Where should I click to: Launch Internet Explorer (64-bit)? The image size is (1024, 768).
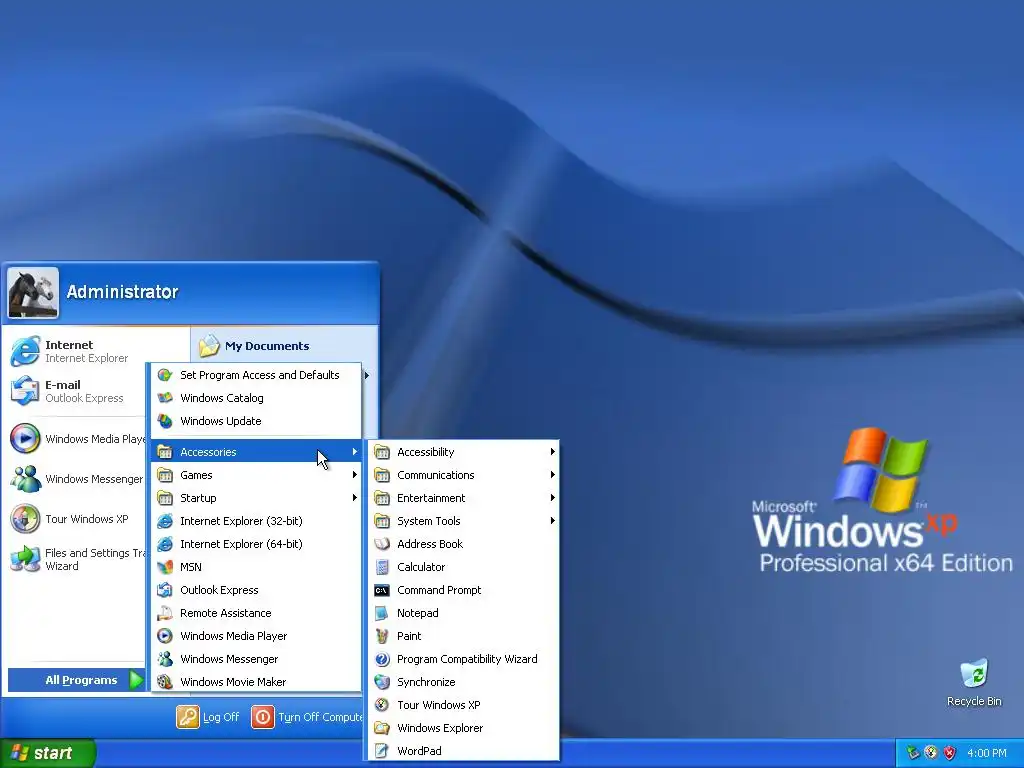pyautogui.click(x=256, y=544)
